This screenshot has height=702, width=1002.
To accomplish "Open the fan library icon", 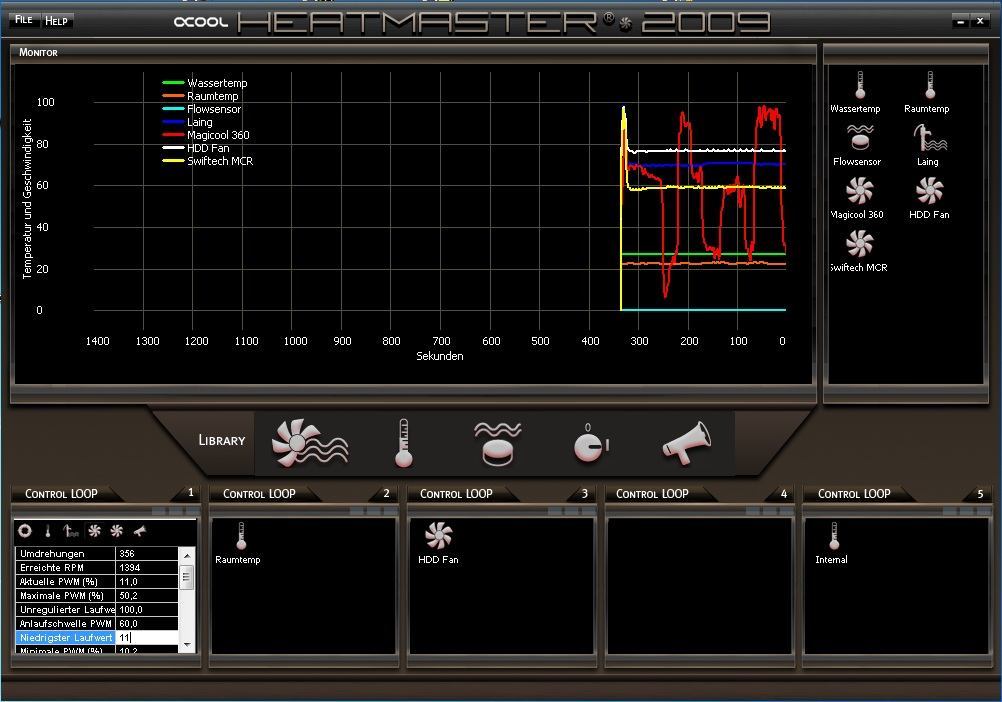I will [310, 443].
